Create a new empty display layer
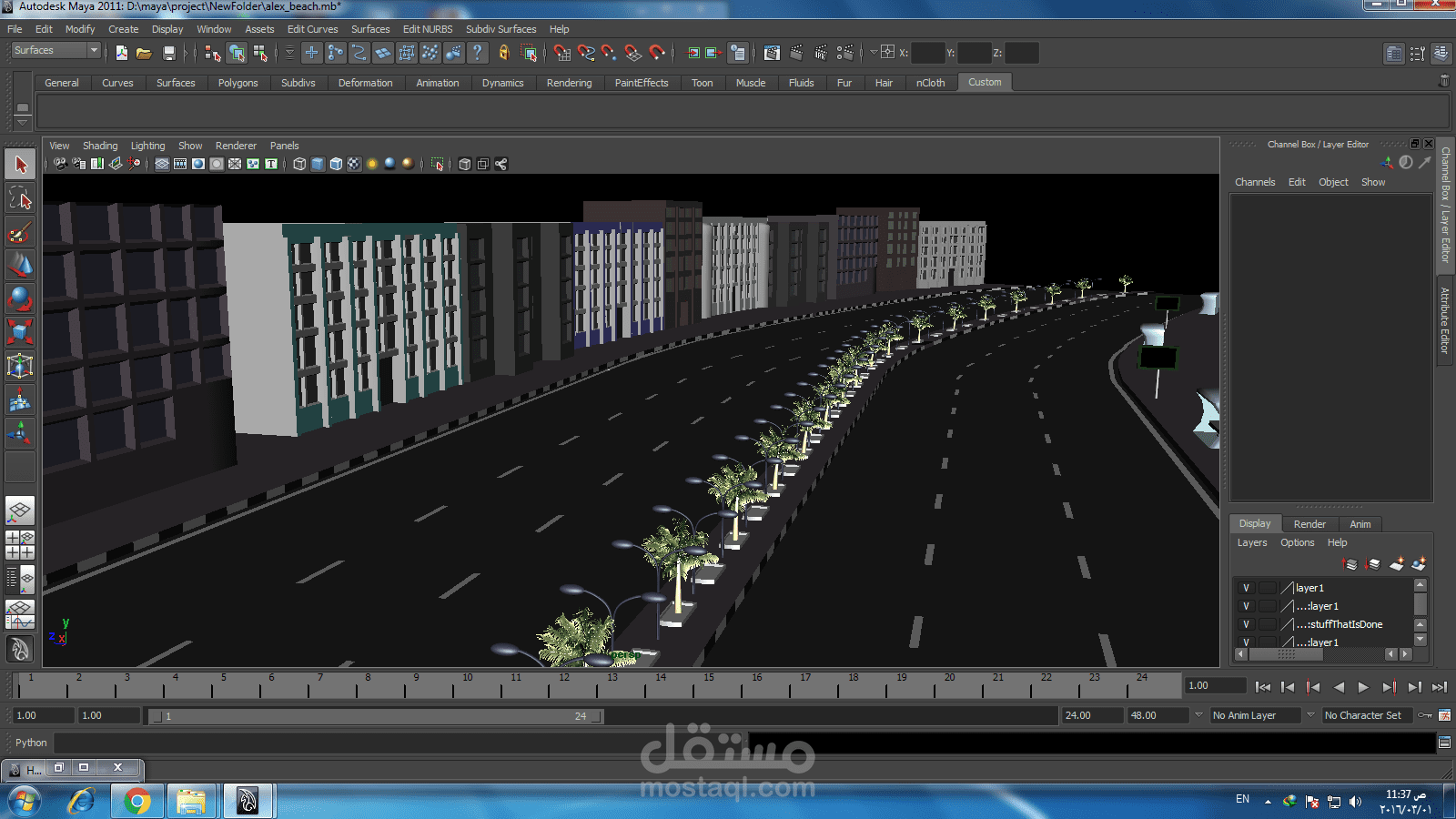Viewport: 1456px width, 819px height. point(1396,564)
